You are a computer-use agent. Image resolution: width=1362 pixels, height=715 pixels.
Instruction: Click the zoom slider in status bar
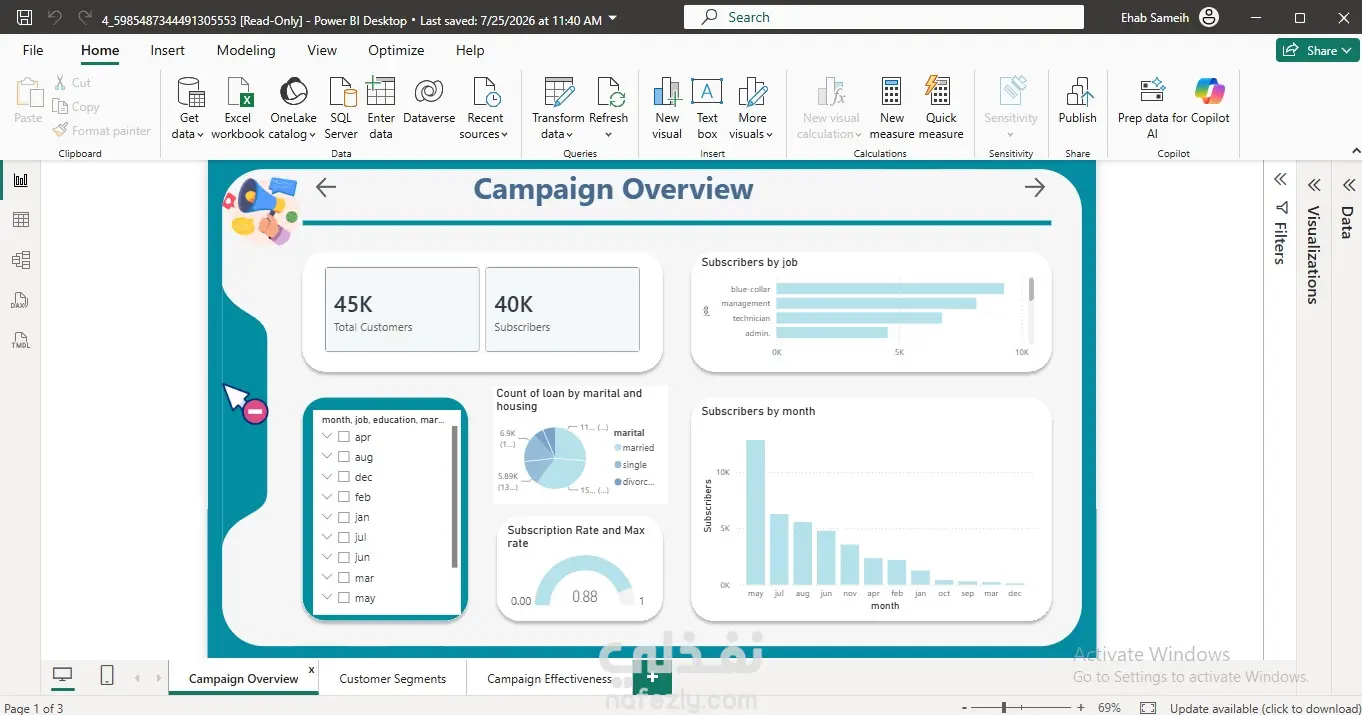tap(1003, 708)
